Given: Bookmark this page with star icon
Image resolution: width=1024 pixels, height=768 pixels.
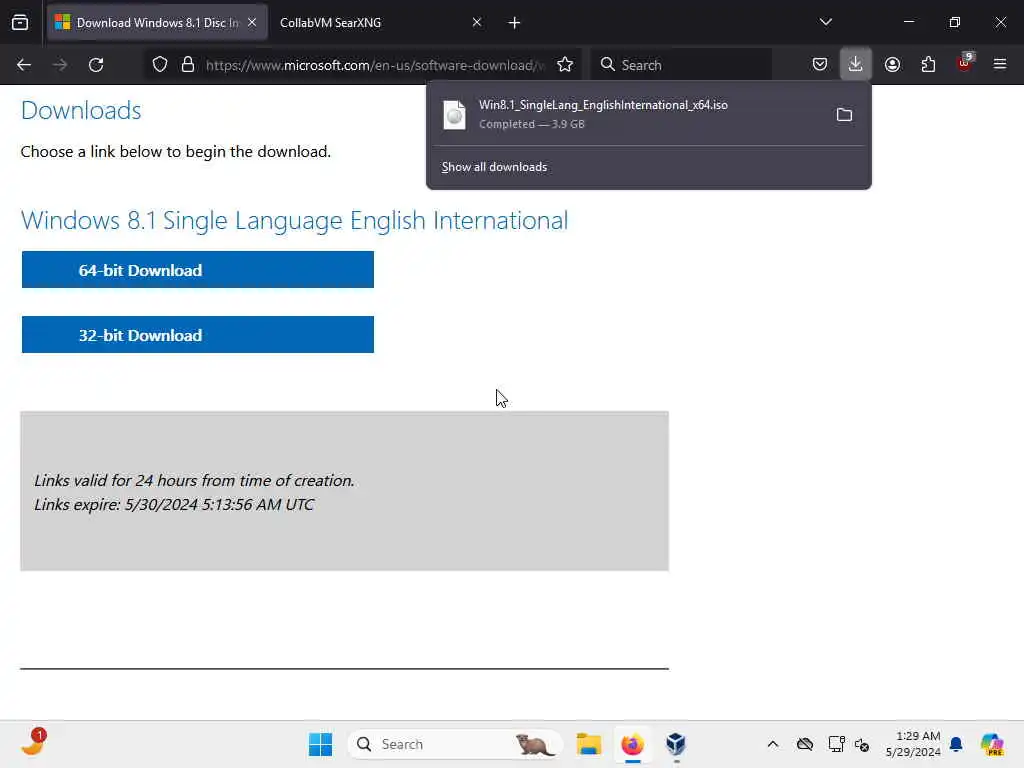Looking at the screenshot, I should (x=565, y=65).
